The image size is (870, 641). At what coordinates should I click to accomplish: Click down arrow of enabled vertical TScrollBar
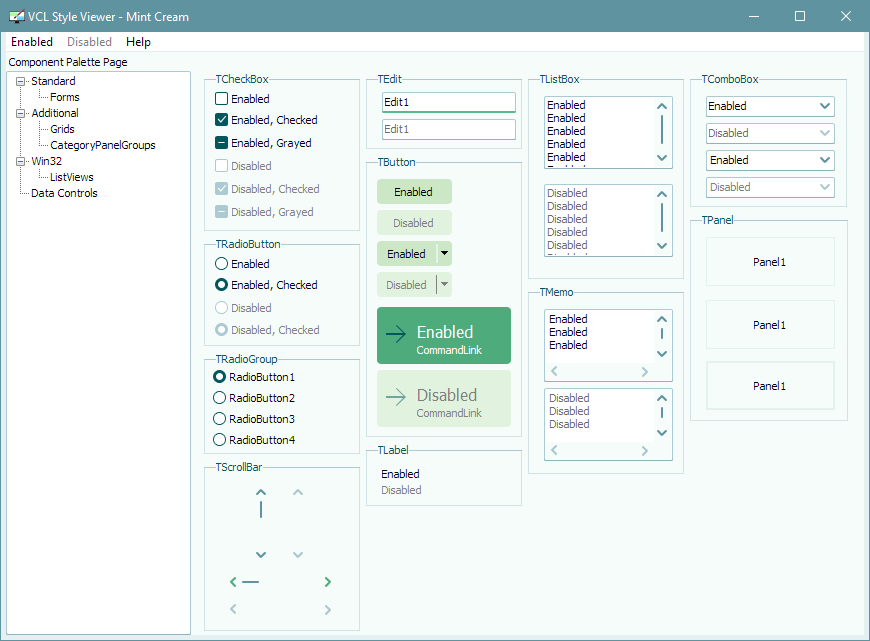[261, 554]
